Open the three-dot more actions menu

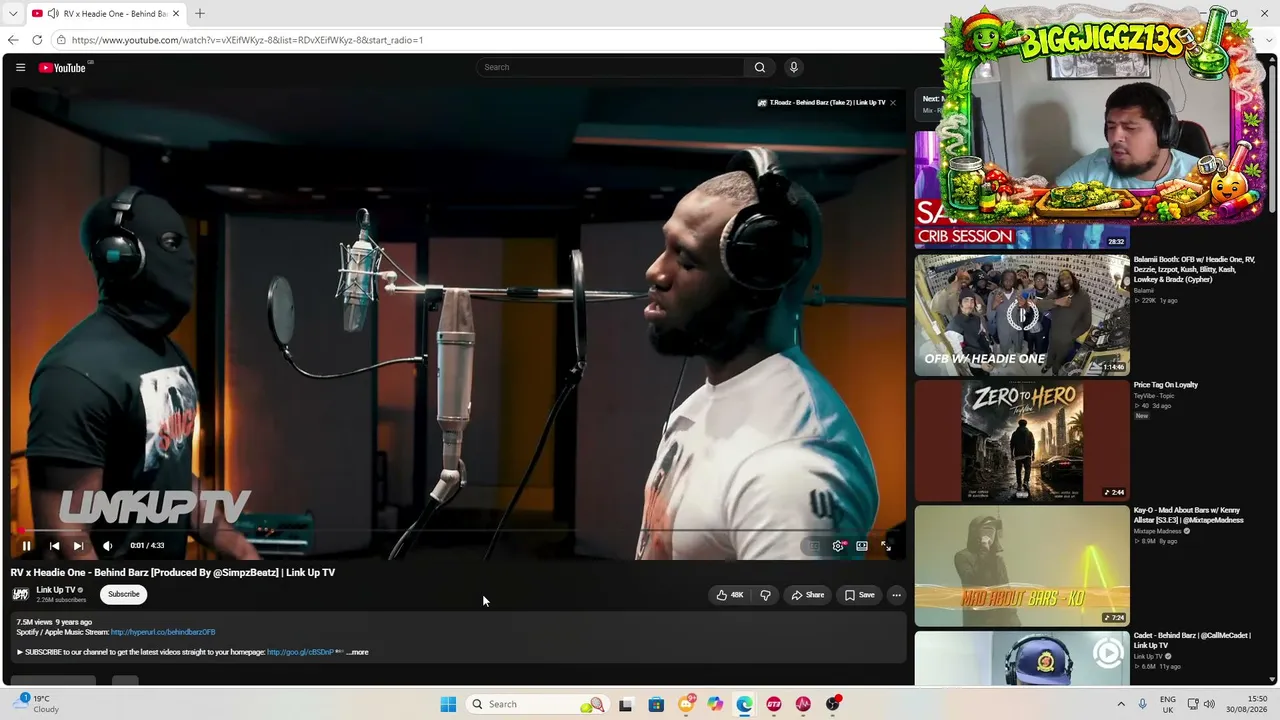click(x=896, y=595)
